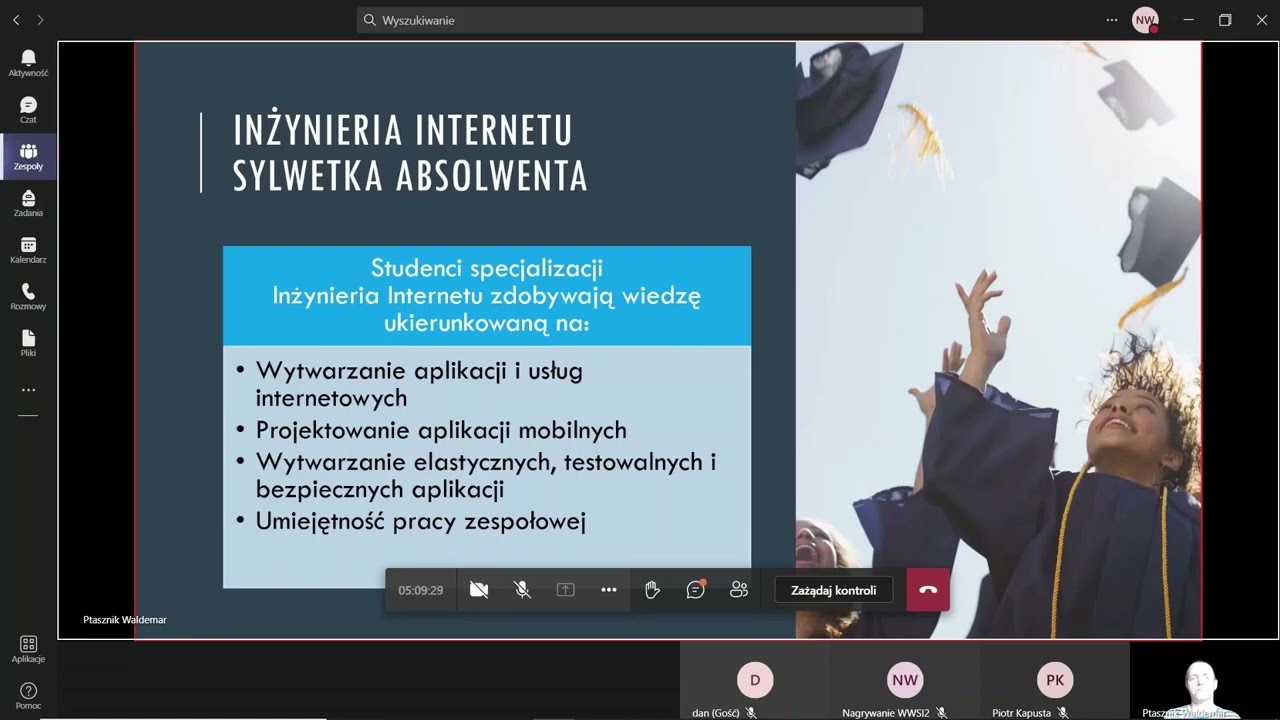Viewport: 1280px width, 720px height.
Task: Select the Zespoły teams section
Action: [28, 157]
